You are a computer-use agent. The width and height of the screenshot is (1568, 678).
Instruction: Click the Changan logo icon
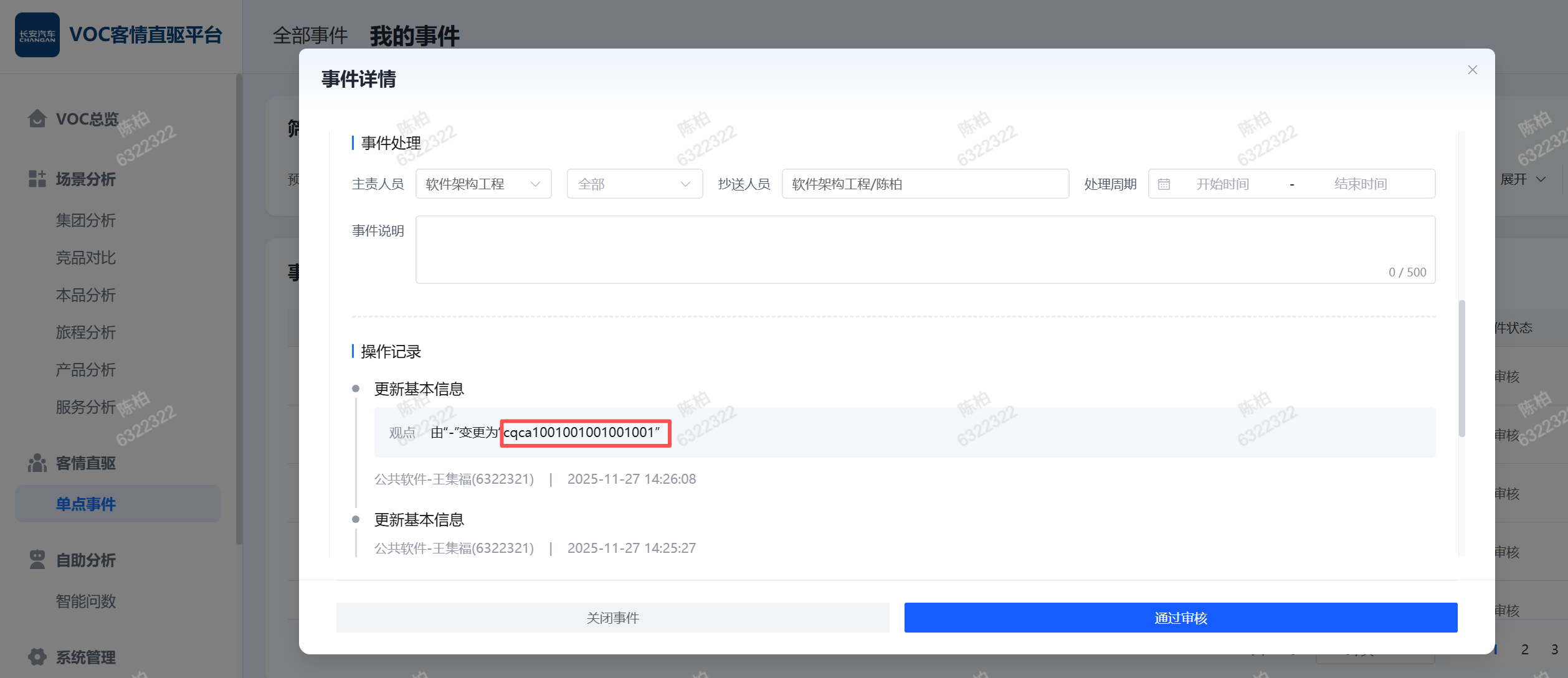37,35
